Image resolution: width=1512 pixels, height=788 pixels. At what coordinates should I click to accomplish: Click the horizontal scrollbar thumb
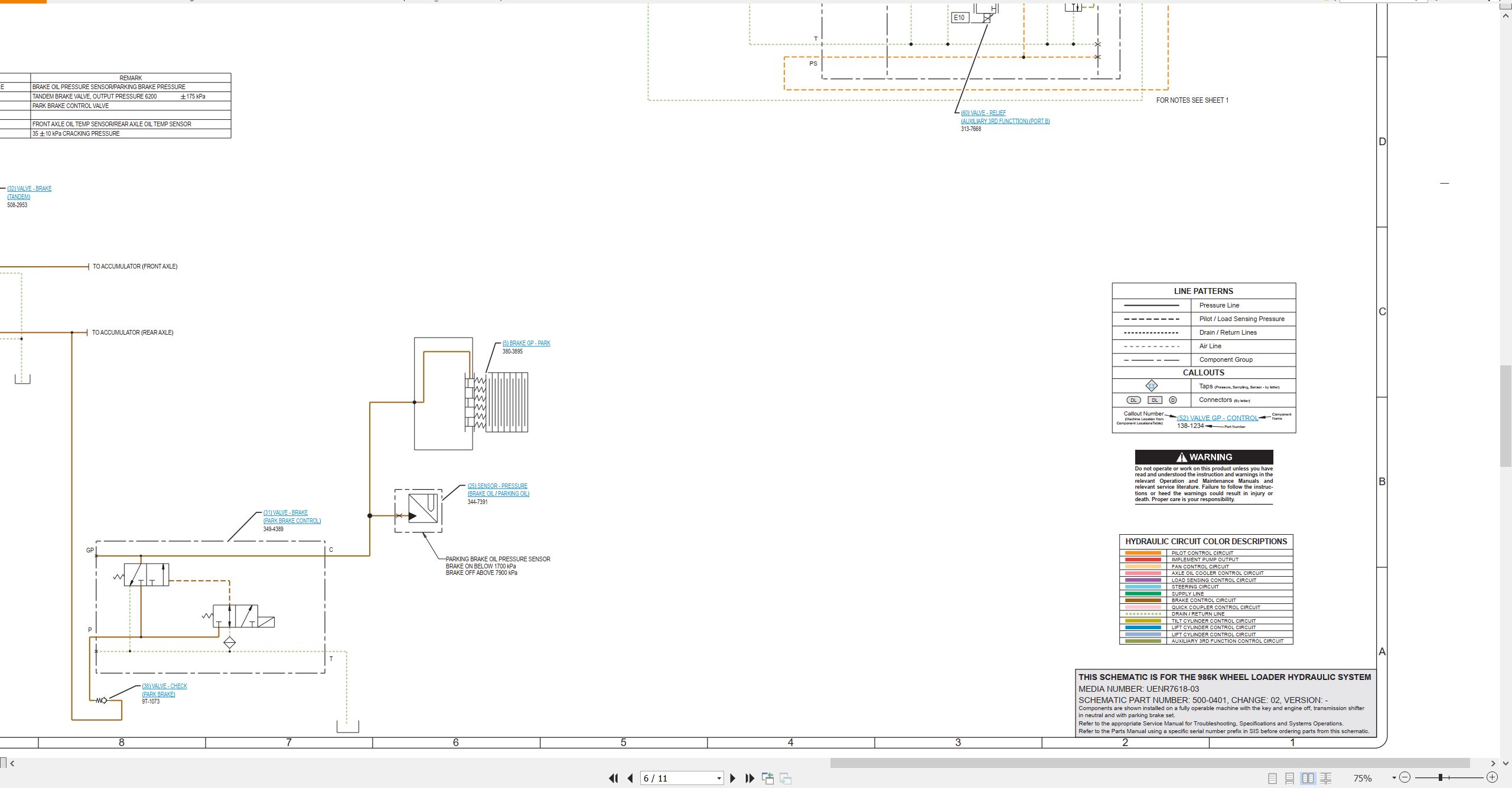pyautogui.click(x=1150, y=763)
